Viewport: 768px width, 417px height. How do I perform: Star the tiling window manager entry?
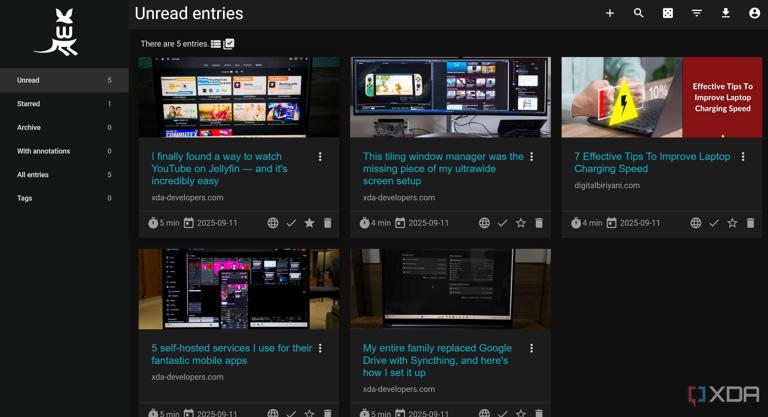[x=521, y=223]
